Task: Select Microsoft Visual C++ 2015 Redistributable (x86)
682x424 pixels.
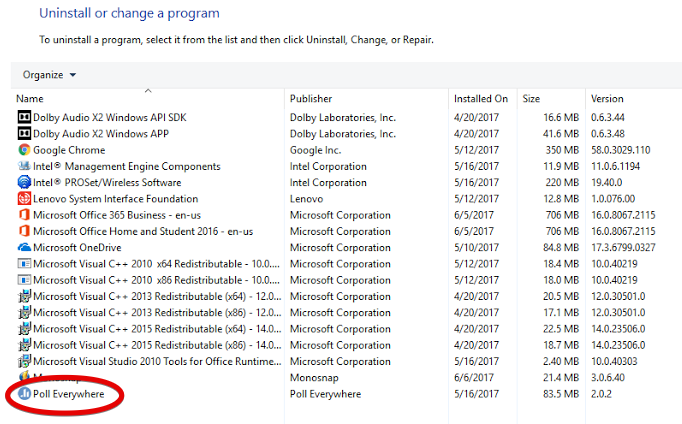Action: click(x=153, y=345)
